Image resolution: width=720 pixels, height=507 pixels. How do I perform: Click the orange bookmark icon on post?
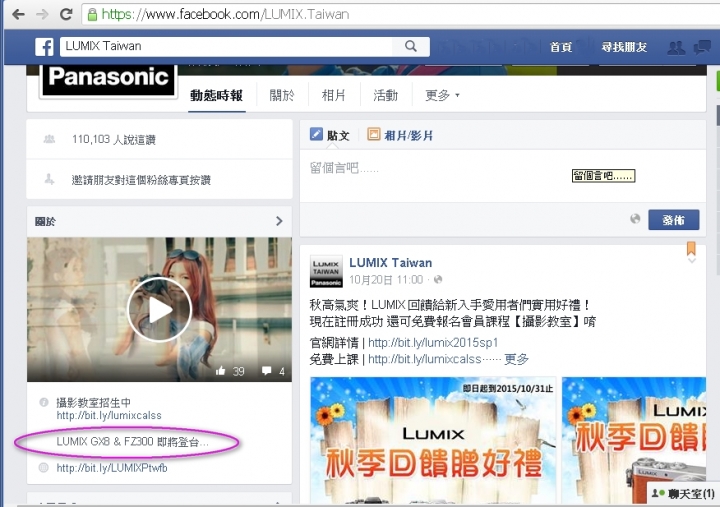[691, 248]
